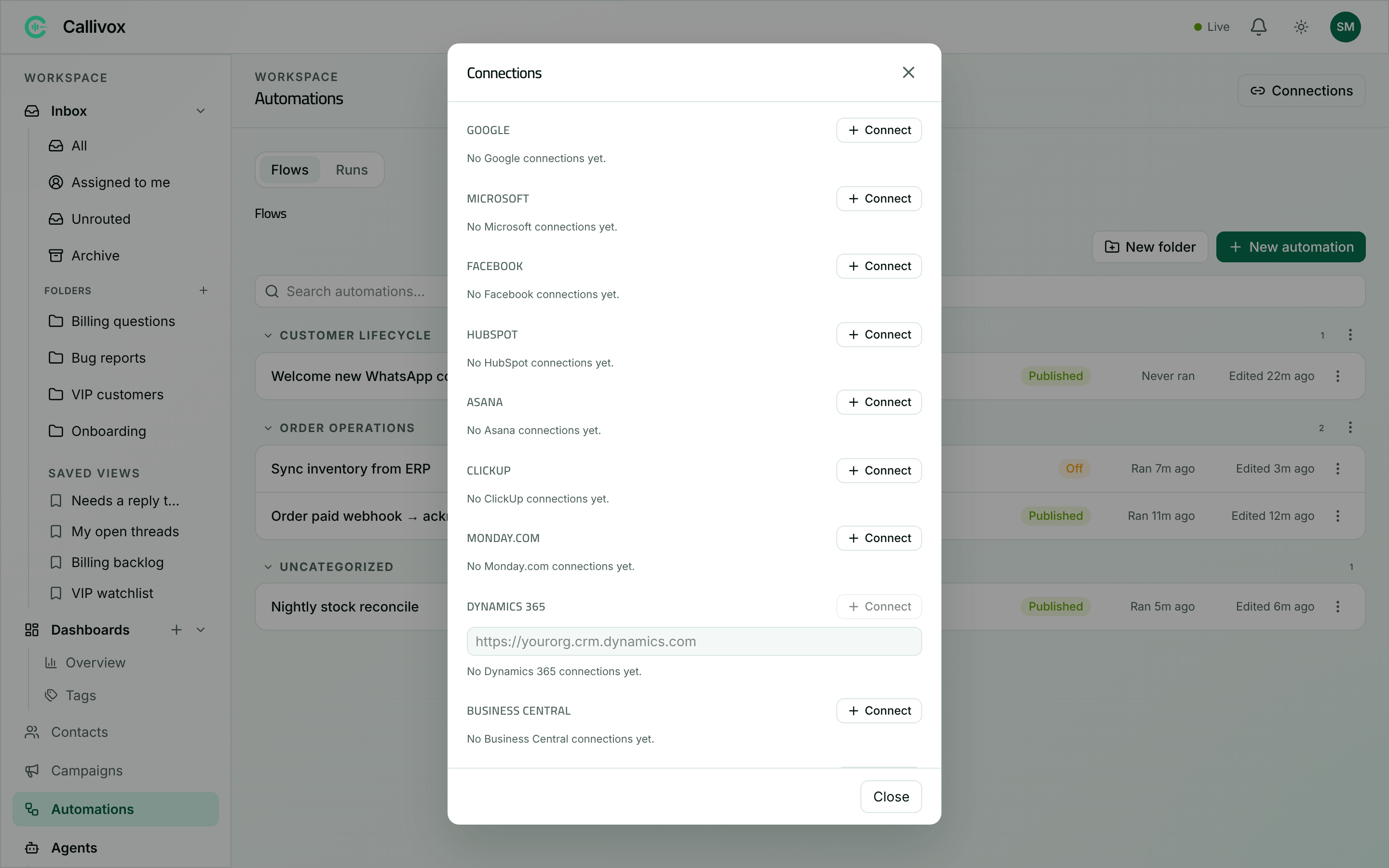Viewport: 1389px width, 868px height.
Task: Open the kebab menu for Nightly stock reconcile
Action: pos(1337,606)
